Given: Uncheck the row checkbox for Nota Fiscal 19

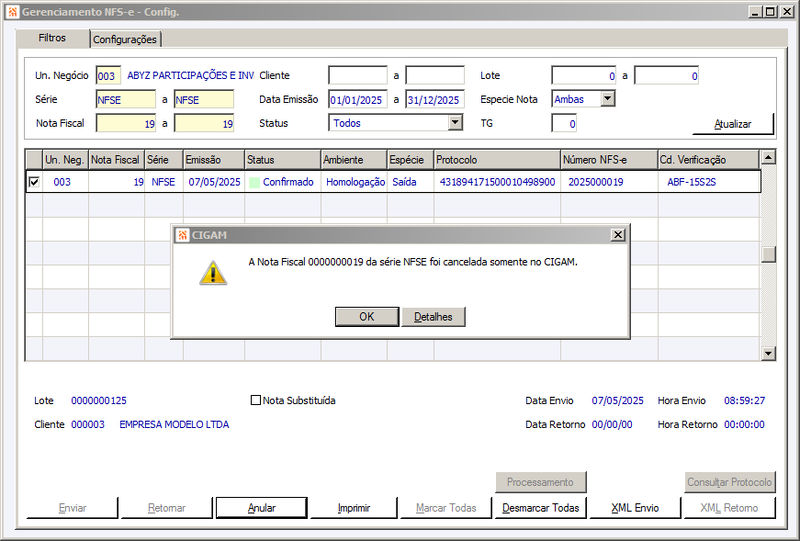Looking at the screenshot, I should (x=34, y=182).
